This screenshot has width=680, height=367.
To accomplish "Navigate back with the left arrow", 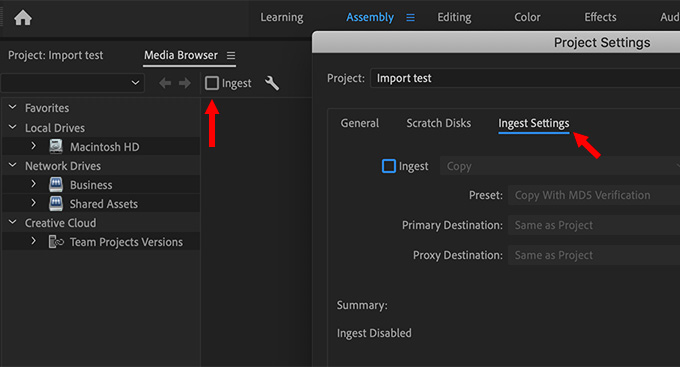I will click(x=165, y=83).
